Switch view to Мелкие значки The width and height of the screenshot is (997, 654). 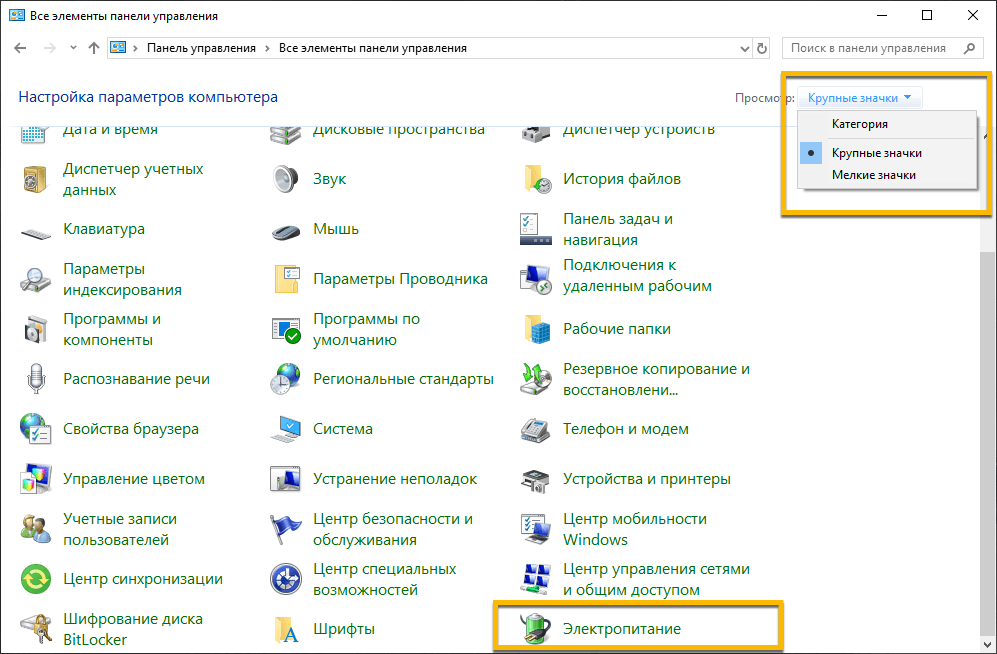tap(873, 175)
